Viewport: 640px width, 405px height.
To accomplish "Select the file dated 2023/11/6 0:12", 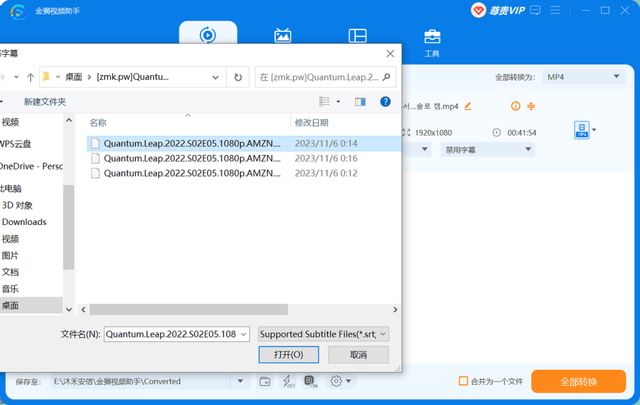I will pyautogui.click(x=244, y=173).
